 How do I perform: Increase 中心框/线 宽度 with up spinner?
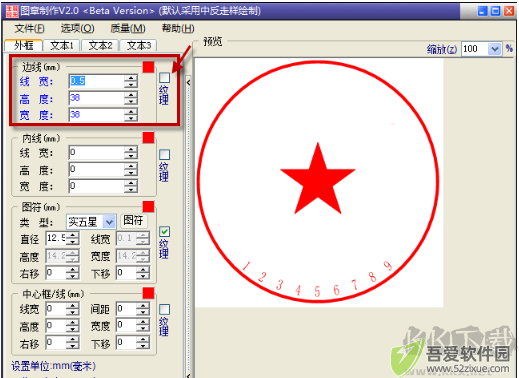click(x=143, y=323)
